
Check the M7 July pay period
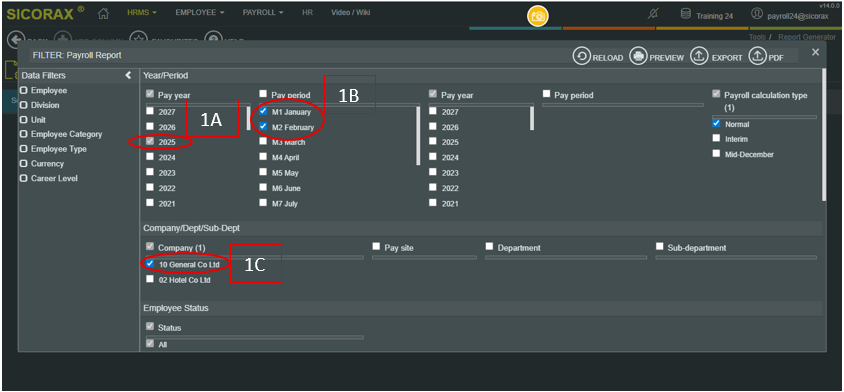263,203
